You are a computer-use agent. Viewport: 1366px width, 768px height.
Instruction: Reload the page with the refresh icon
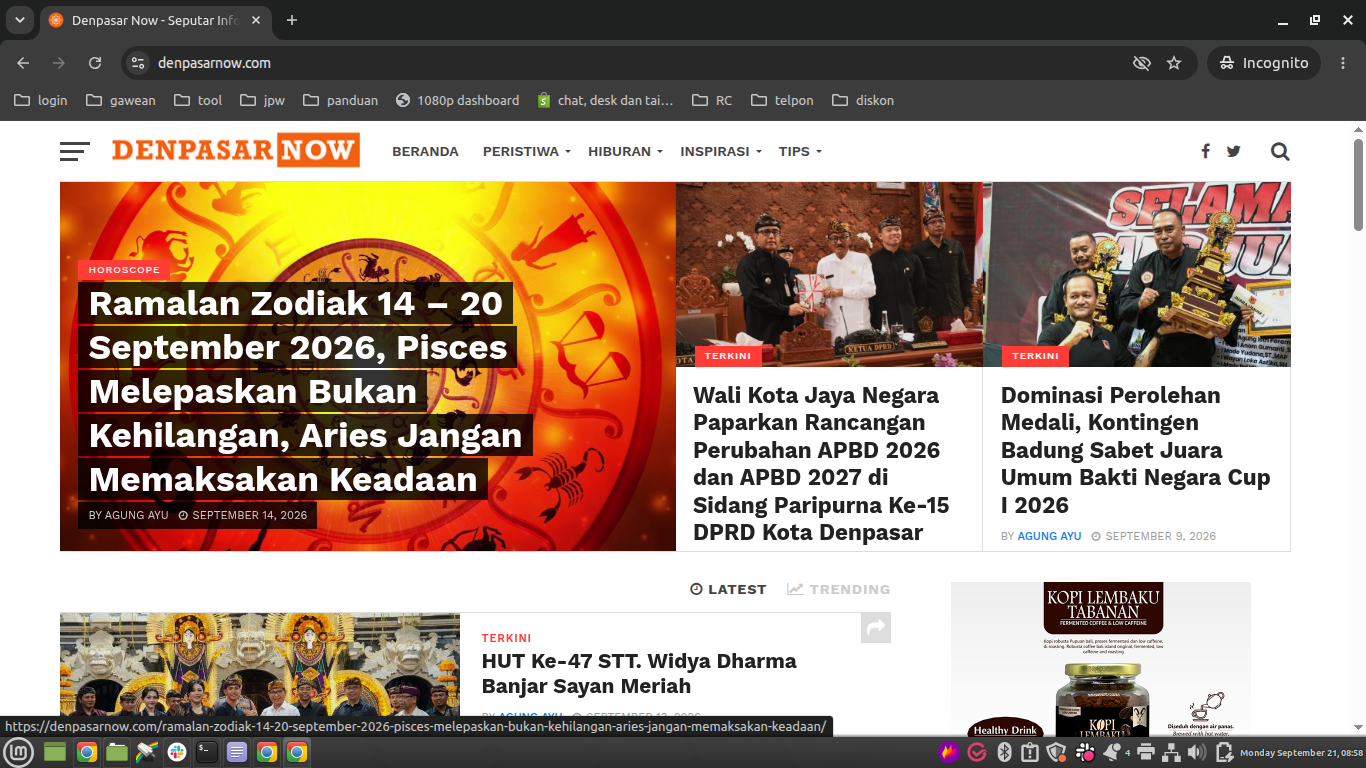[x=95, y=63]
